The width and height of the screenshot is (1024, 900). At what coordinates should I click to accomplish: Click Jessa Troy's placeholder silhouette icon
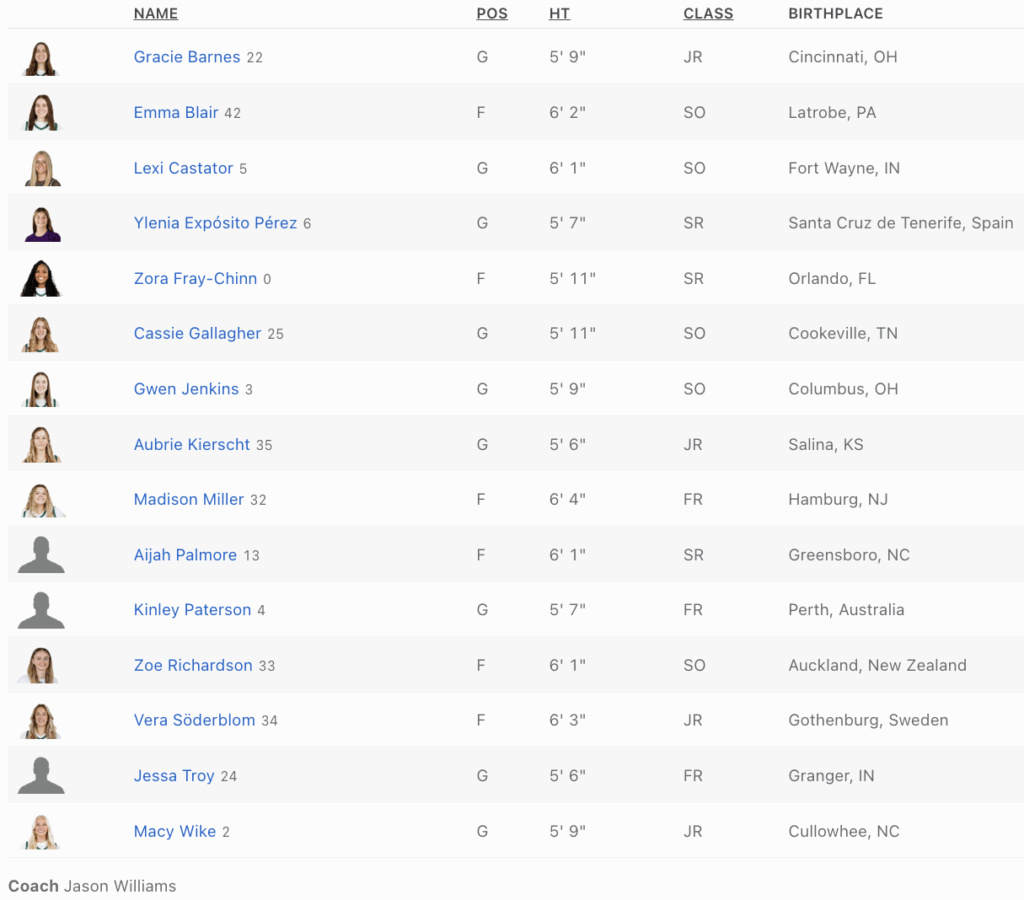(41, 776)
